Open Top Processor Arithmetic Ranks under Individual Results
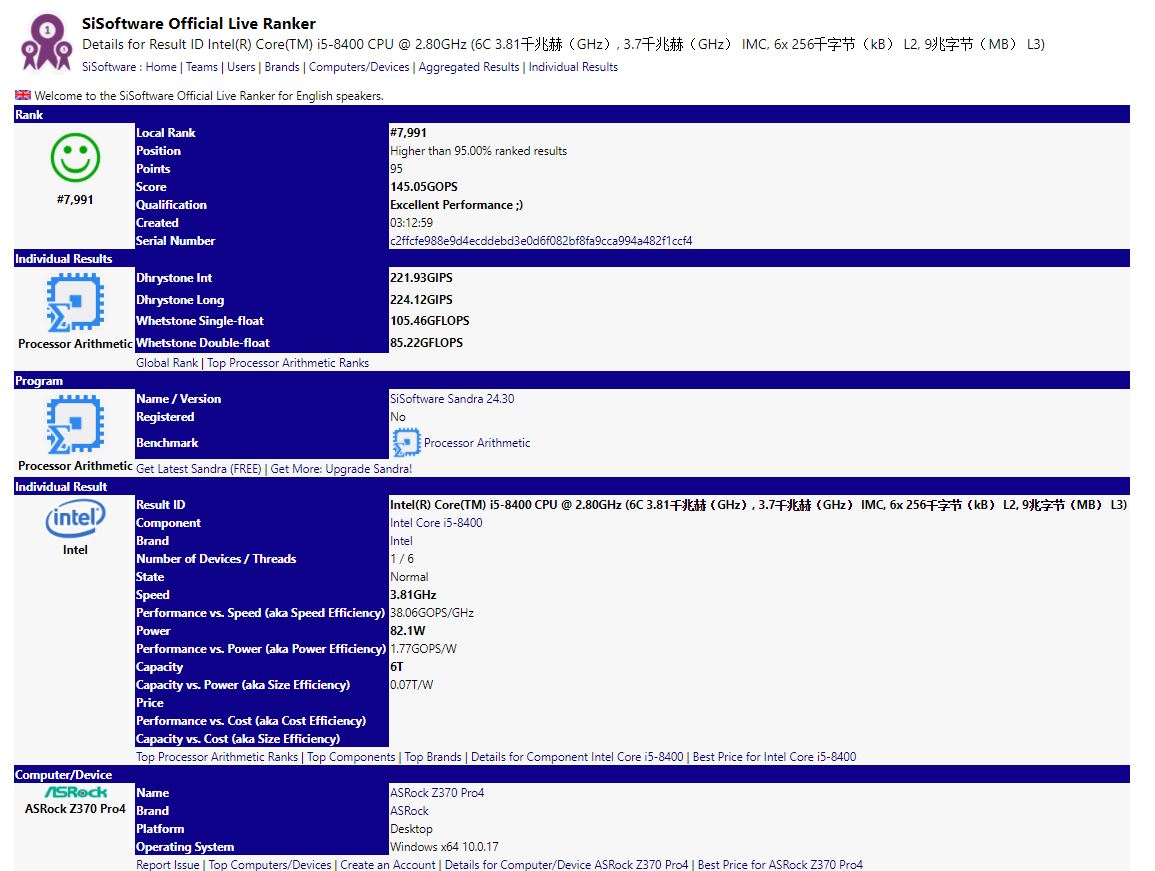Viewport: 1155px width, 871px height. tap(288, 363)
